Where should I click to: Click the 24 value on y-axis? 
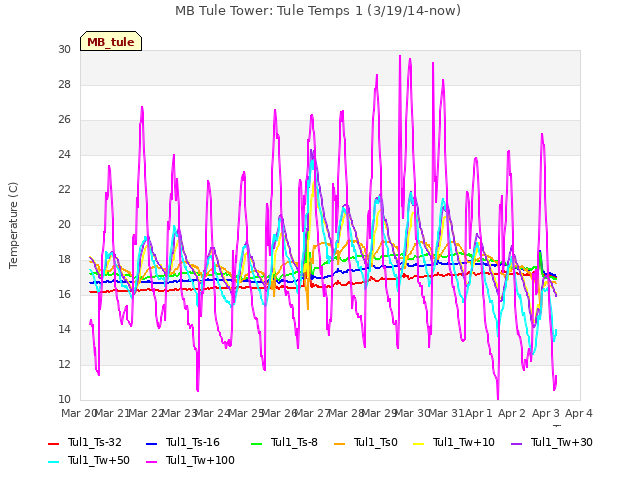pos(64,155)
